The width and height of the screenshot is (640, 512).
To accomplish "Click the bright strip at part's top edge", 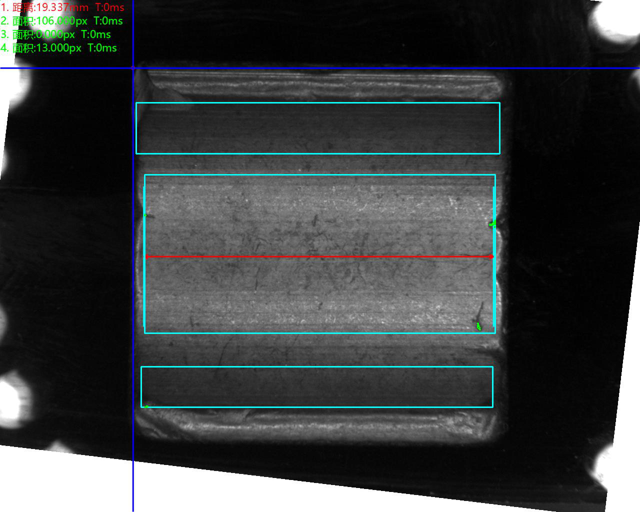I will pyautogui.click(x=317, y=83).
